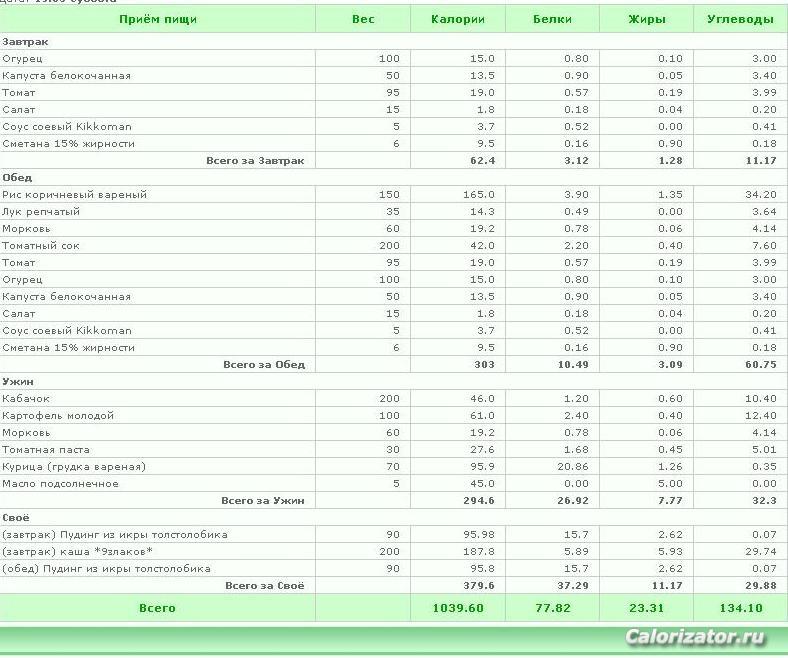The image size is (788, 658).
Task: Click weight 200 in Томатный сок row
Action: pyautogui.click(x=389, y=246)
